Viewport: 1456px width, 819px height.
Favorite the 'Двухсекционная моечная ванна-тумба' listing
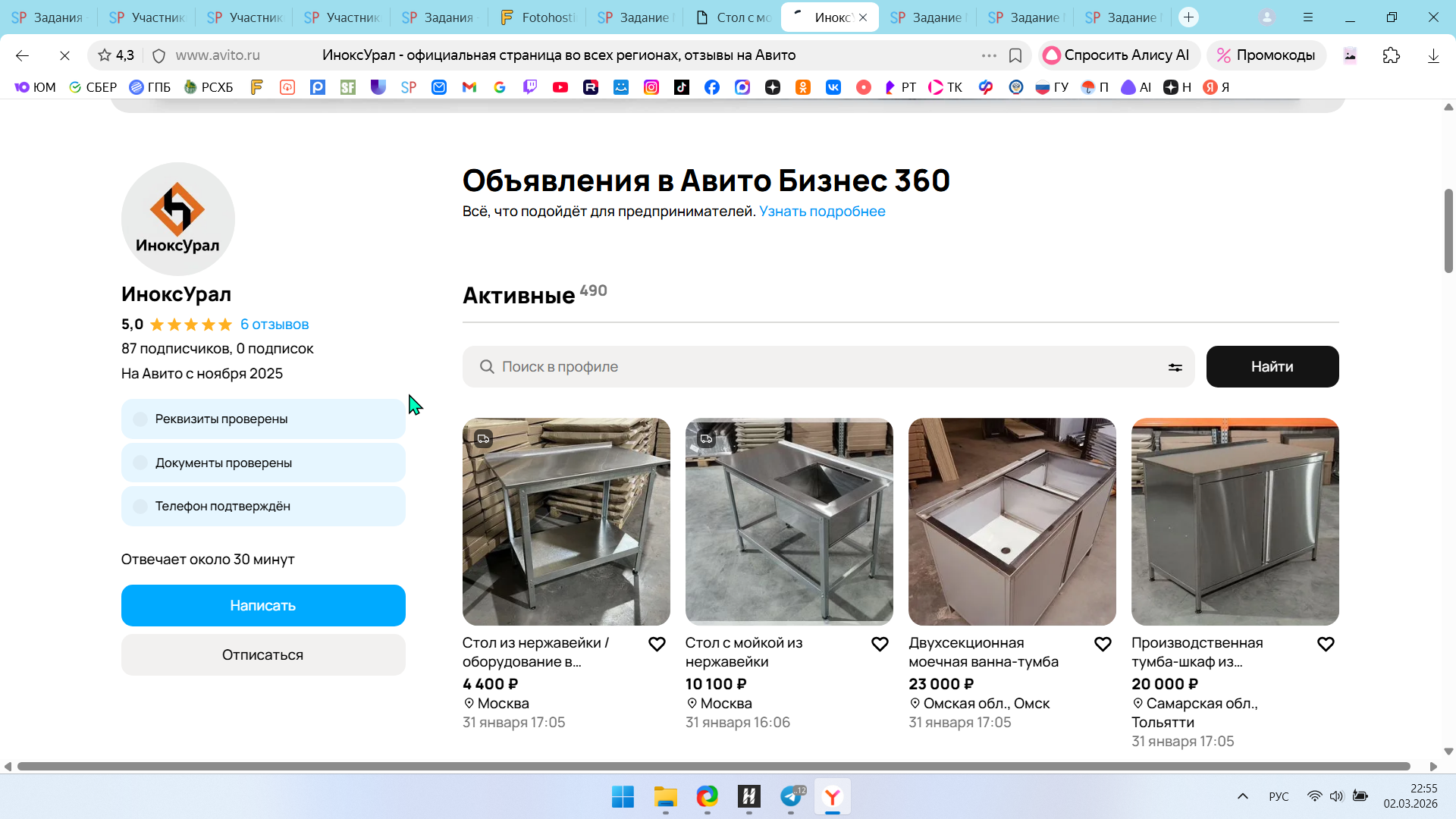tap(1103, 644)
